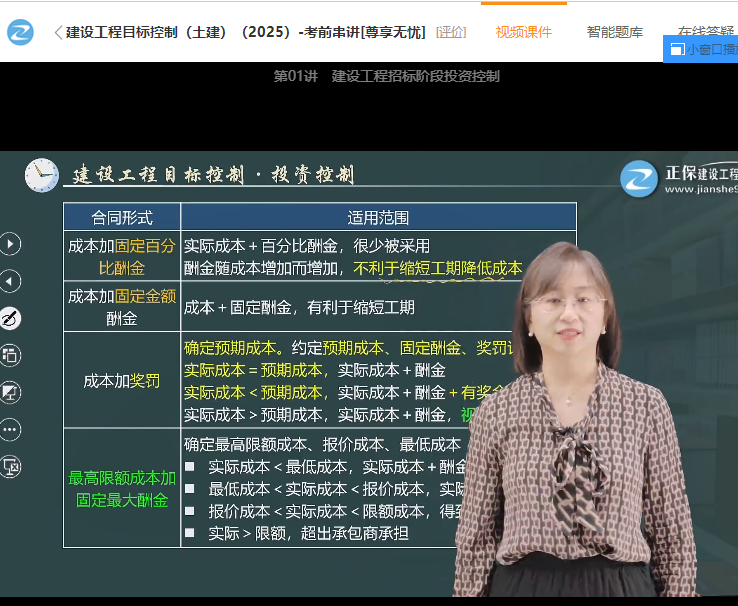
Task: Open the see-all-slides grid icon
Action: pos(10,354)
